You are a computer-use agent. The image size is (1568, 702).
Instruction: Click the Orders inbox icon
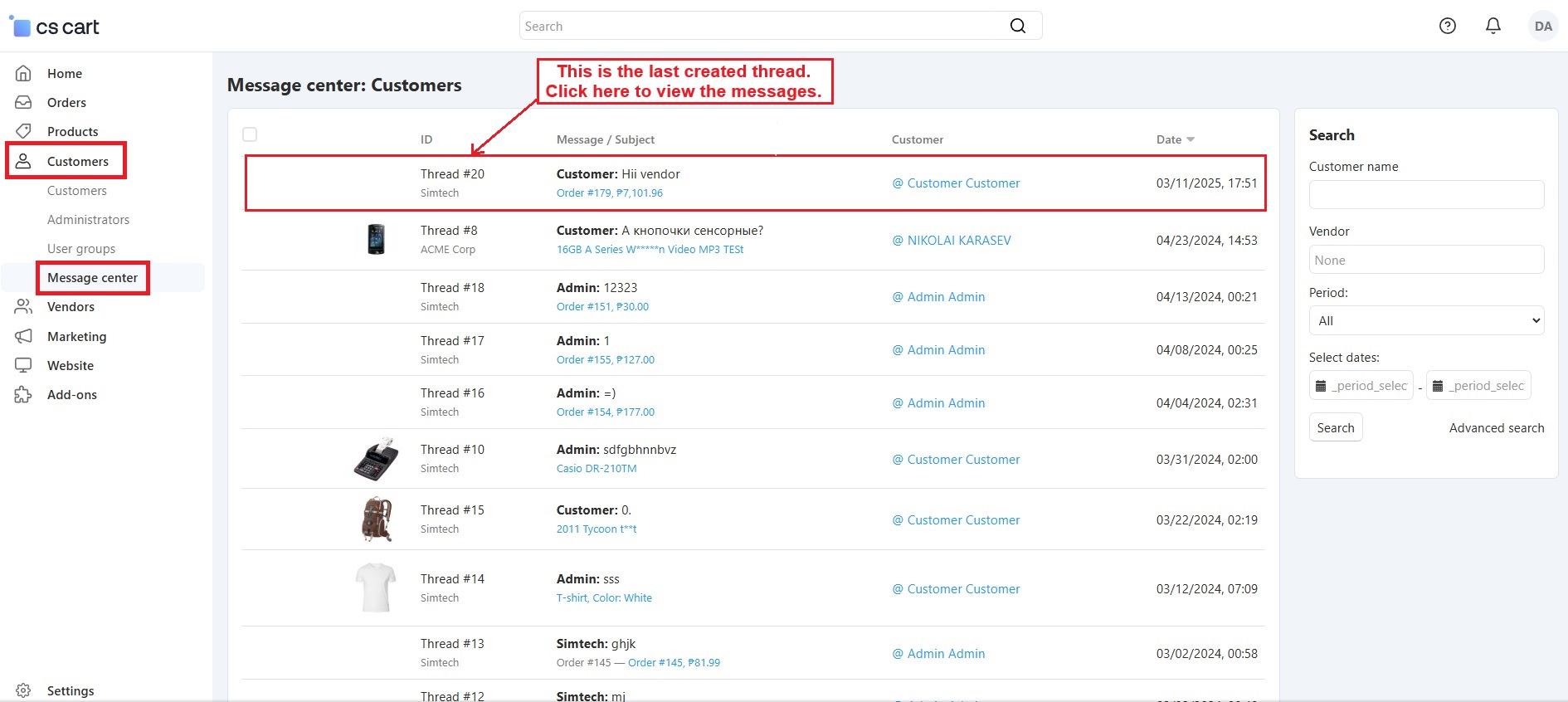click(23, 102)
